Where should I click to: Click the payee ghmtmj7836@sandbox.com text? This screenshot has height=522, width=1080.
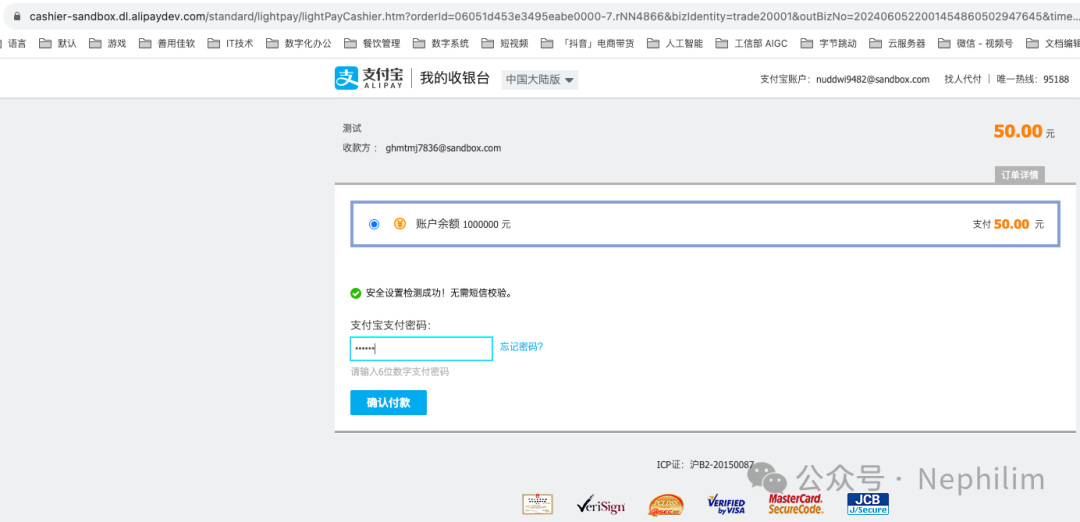point(443,147)
